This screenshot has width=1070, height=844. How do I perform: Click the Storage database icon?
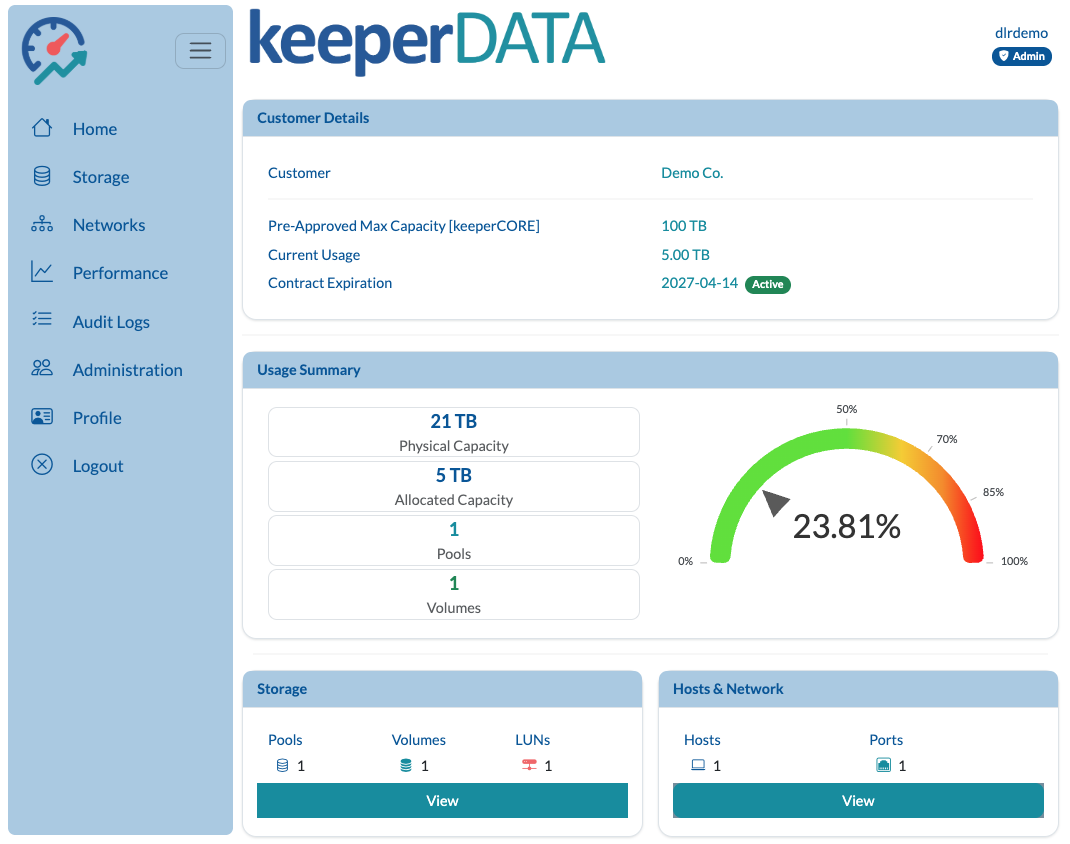[x=42, y=176]
